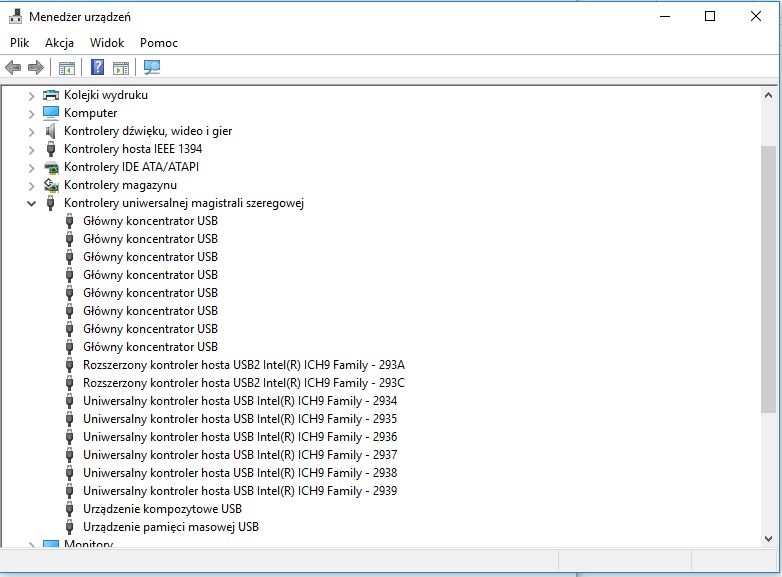Image resolution: width=782 pixels, height=577 pixels.
Task: Click the speaker icon for Kontrolery dźwięku
Action: [51, 131]
